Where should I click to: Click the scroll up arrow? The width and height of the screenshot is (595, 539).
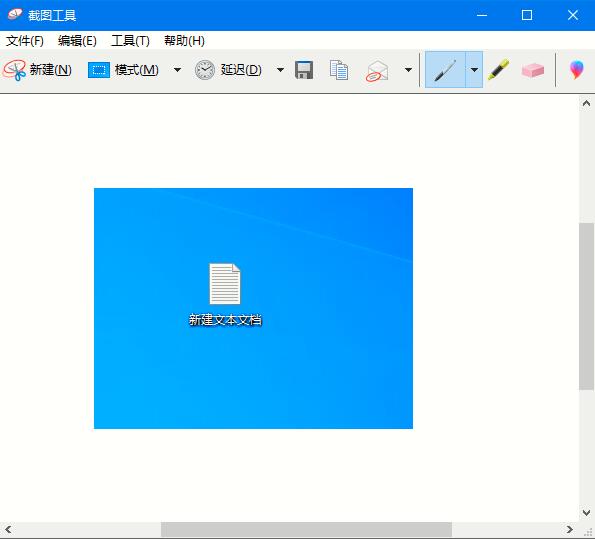(x=586, y=103)
